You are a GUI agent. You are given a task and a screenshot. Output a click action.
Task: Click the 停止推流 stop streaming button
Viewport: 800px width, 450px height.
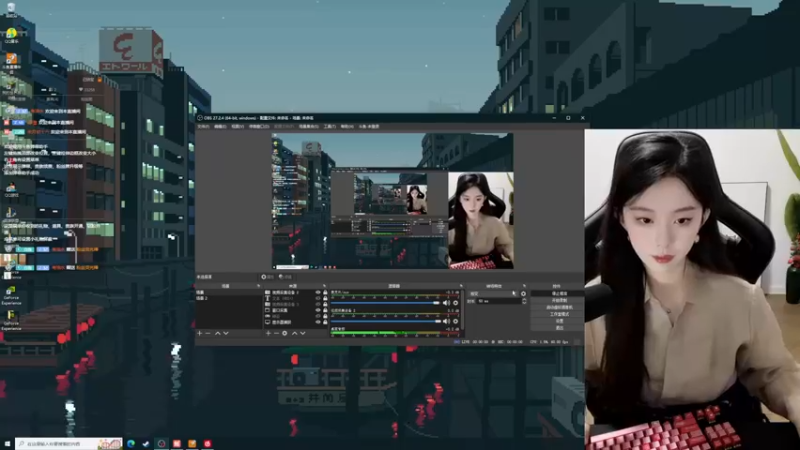click(x=557, y=294)
